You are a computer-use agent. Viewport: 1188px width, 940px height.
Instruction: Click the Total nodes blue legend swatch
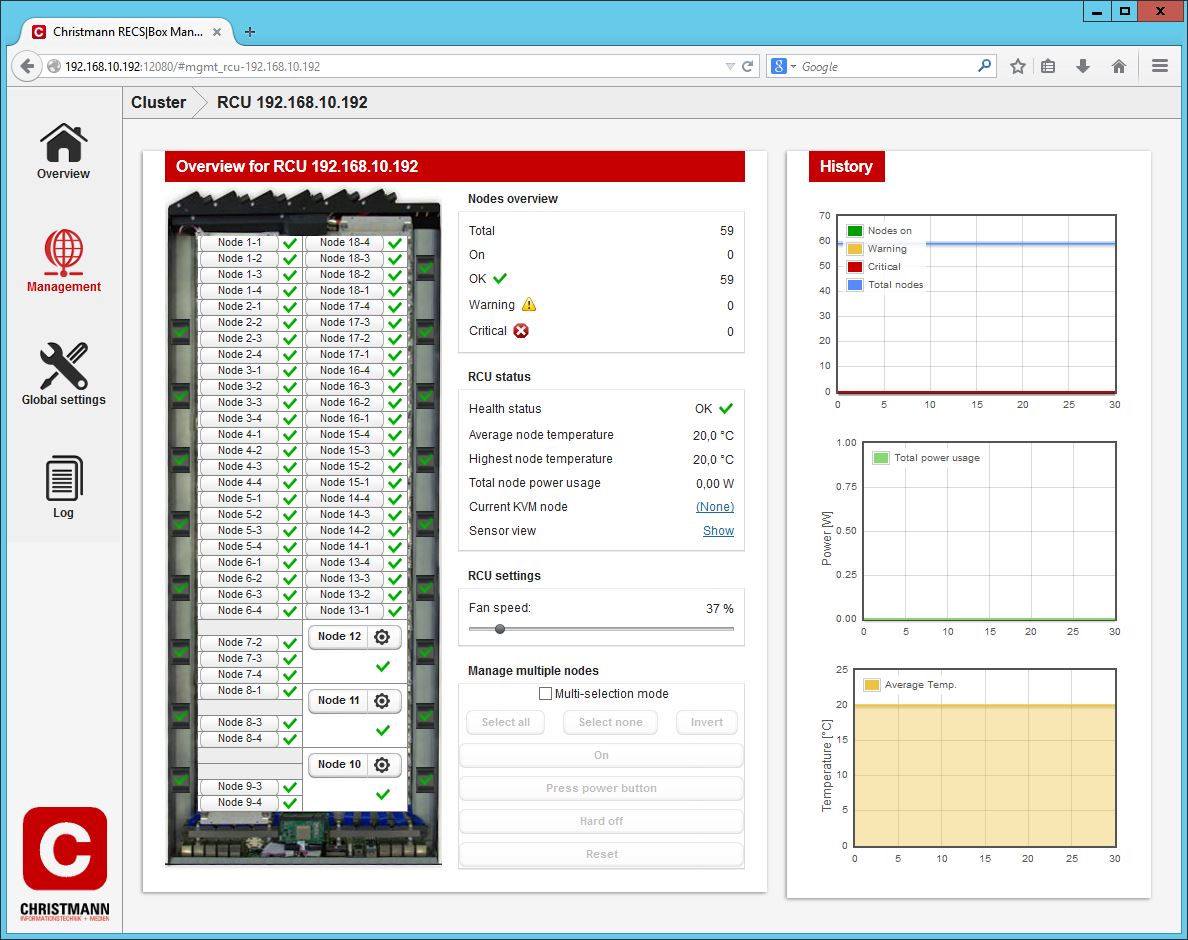coord(855,286)
